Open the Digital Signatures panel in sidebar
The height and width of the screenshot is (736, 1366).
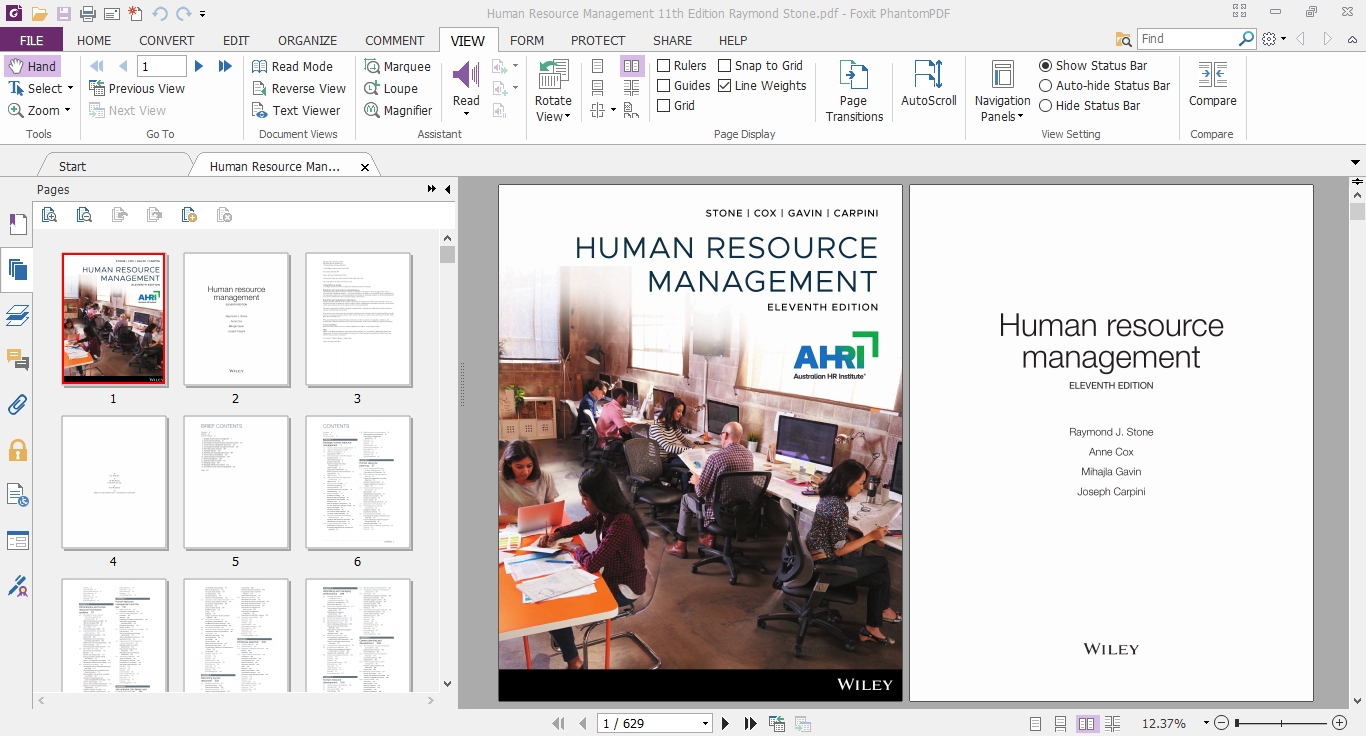point(17,585)
